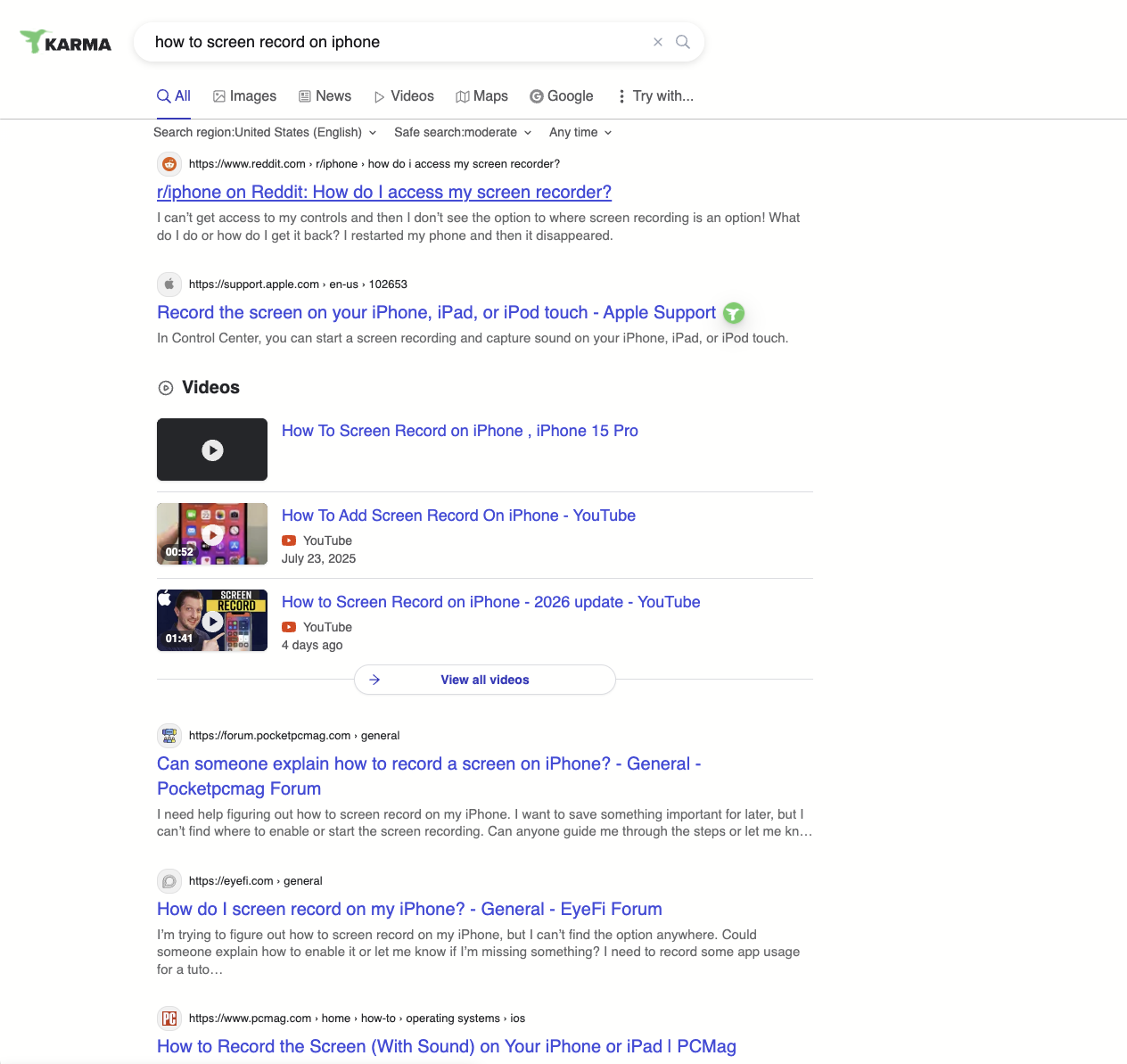Screen dimensions: 1127x1064
Task: Select the All results tab
Action: [x=174, y=96]
